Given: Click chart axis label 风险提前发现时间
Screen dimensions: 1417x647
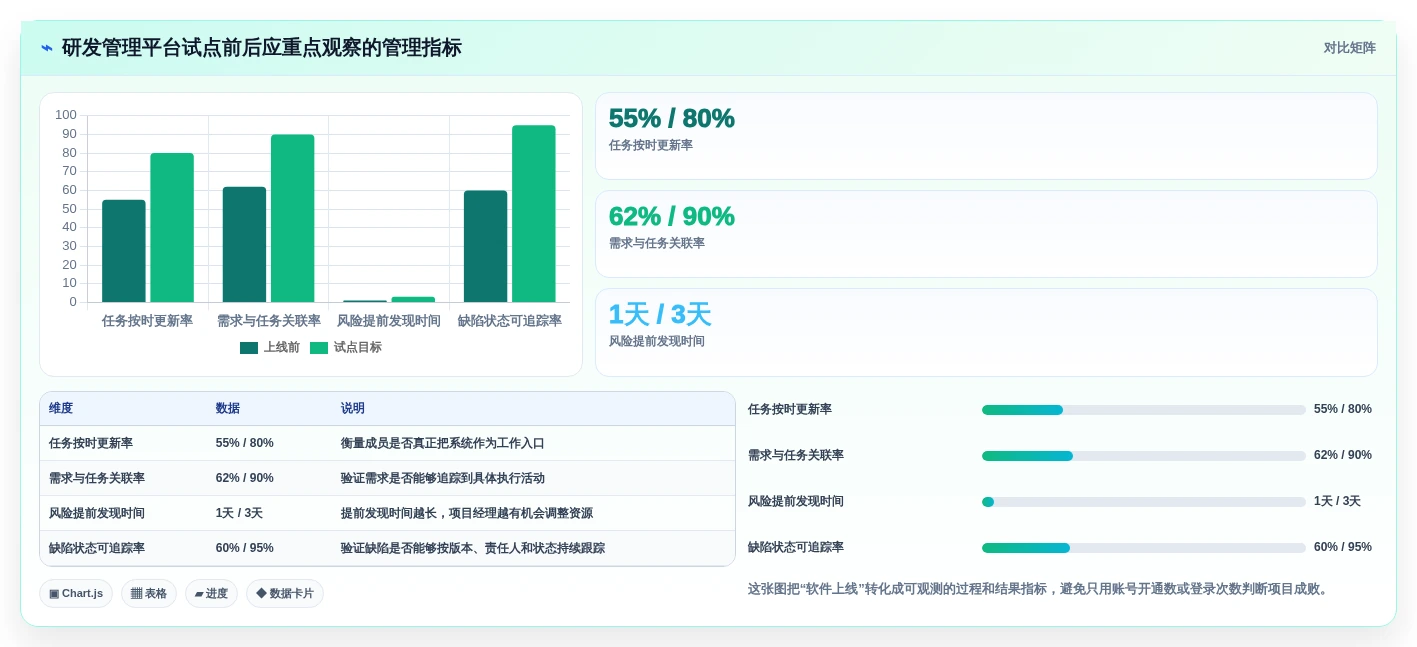Looking at the screenshot, I should pos(389,321).
